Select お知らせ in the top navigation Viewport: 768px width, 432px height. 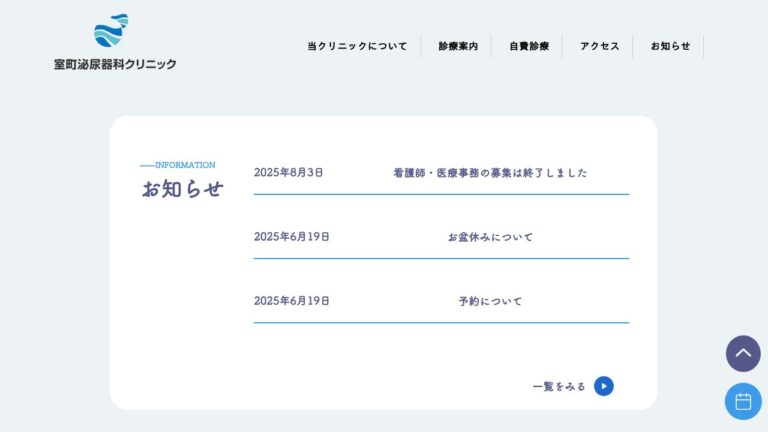click(670, 46)
